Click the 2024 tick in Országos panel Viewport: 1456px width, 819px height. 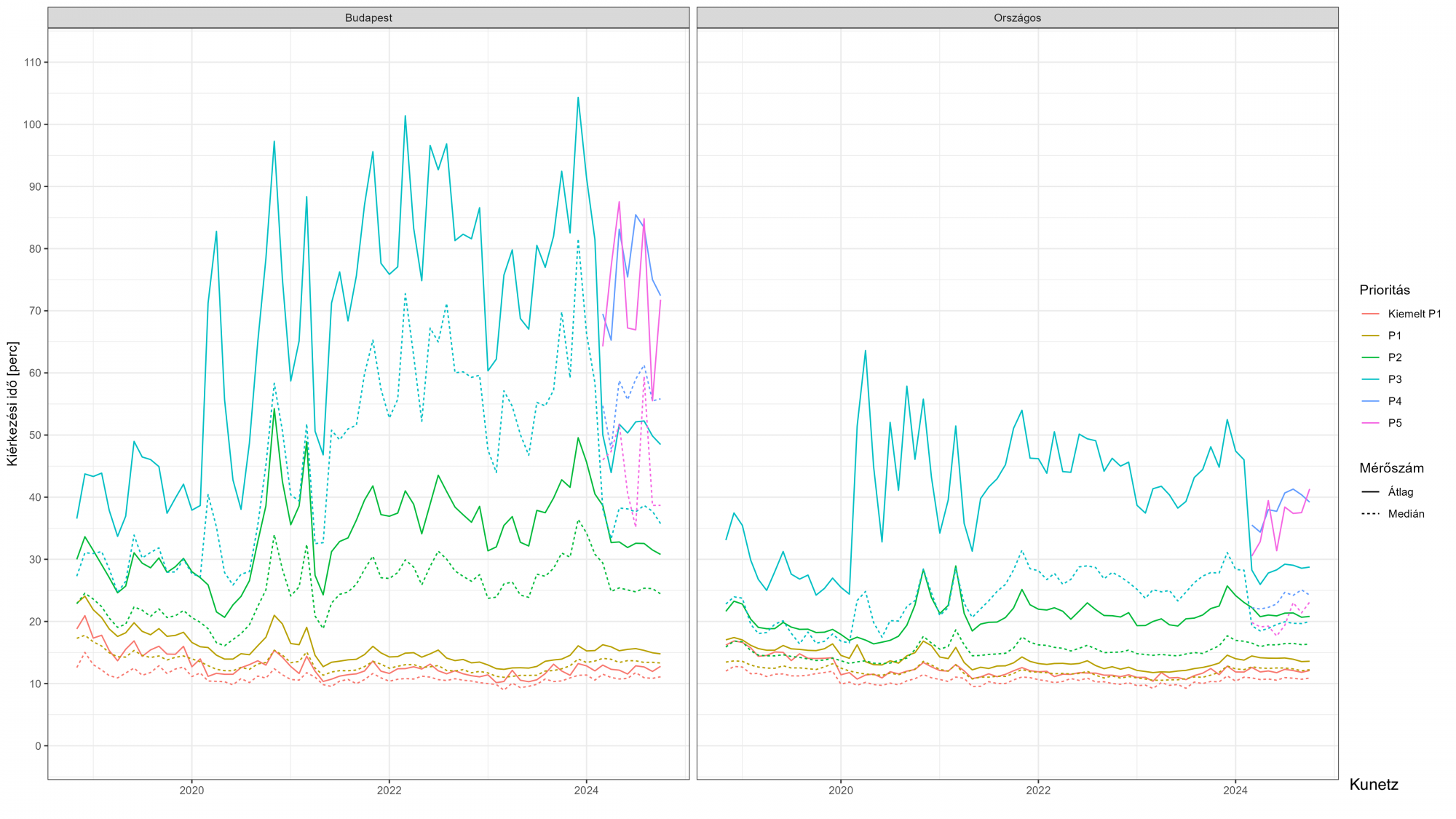(x=1235, y=790)
